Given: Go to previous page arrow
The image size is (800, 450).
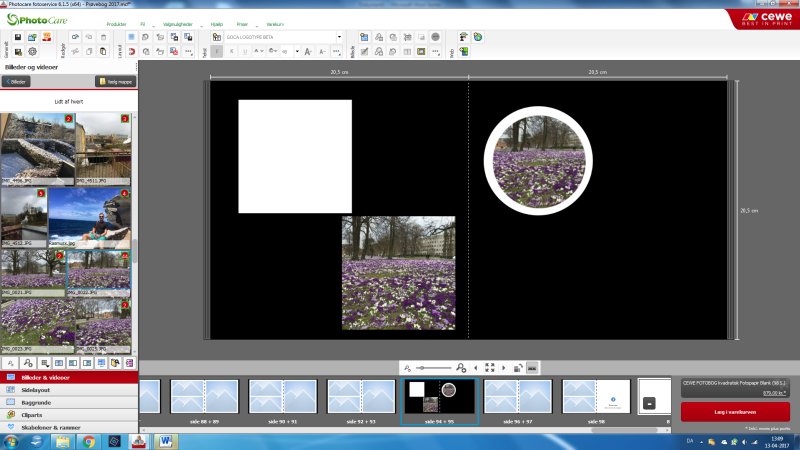Looking at the screenshot, I should pyautogui.click(x=475, y=368).
